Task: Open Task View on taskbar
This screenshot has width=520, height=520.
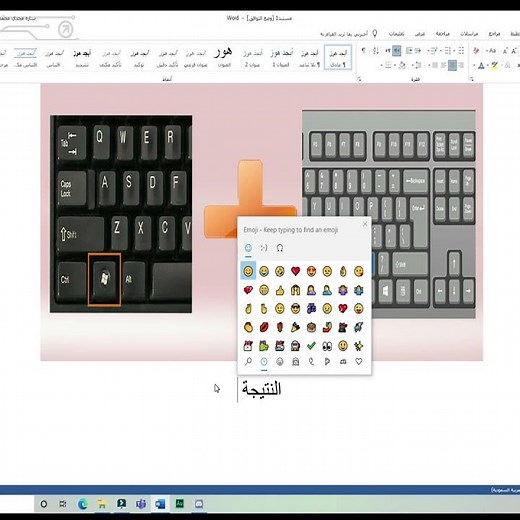Action: tap(63, 504)
